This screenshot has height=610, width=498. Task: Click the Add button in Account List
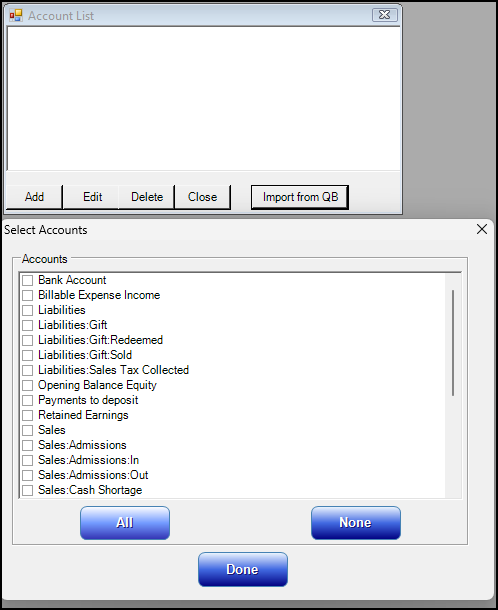(34, 197)
